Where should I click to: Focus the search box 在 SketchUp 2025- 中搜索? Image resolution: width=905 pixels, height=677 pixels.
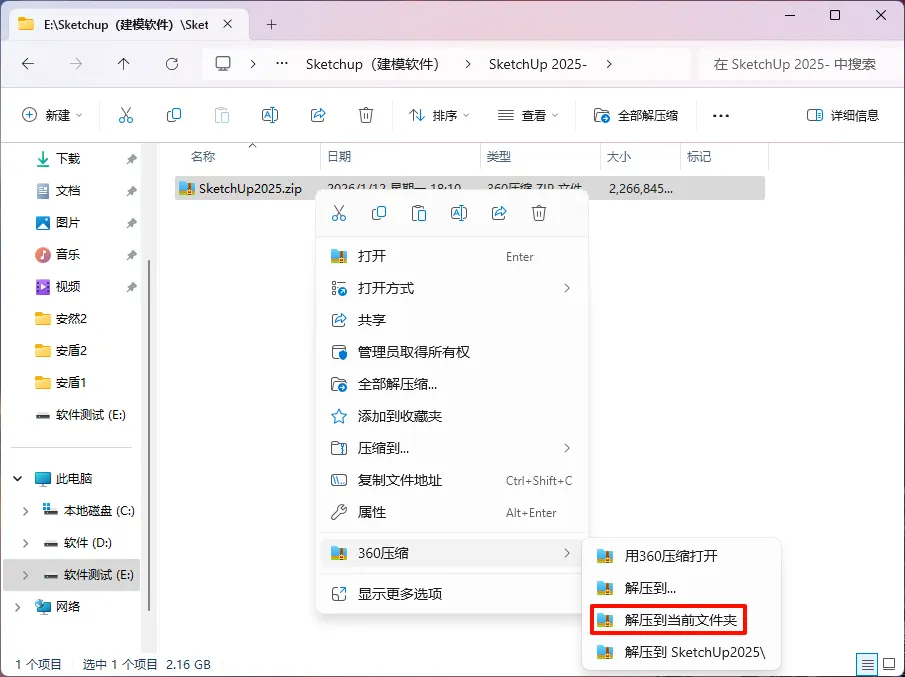tap(796, 64)
